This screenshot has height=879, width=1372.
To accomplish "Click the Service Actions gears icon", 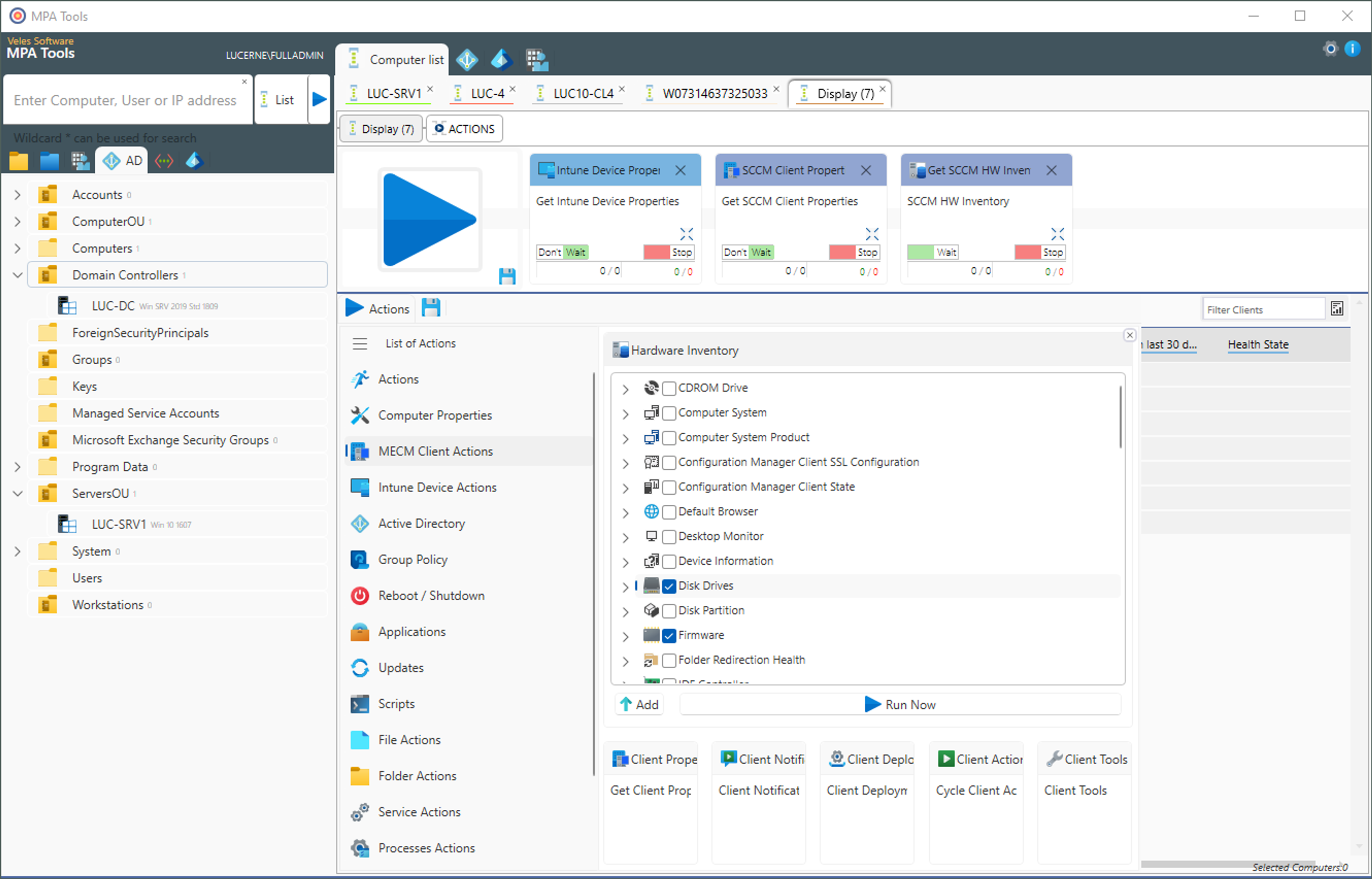I will pos(360,811).
